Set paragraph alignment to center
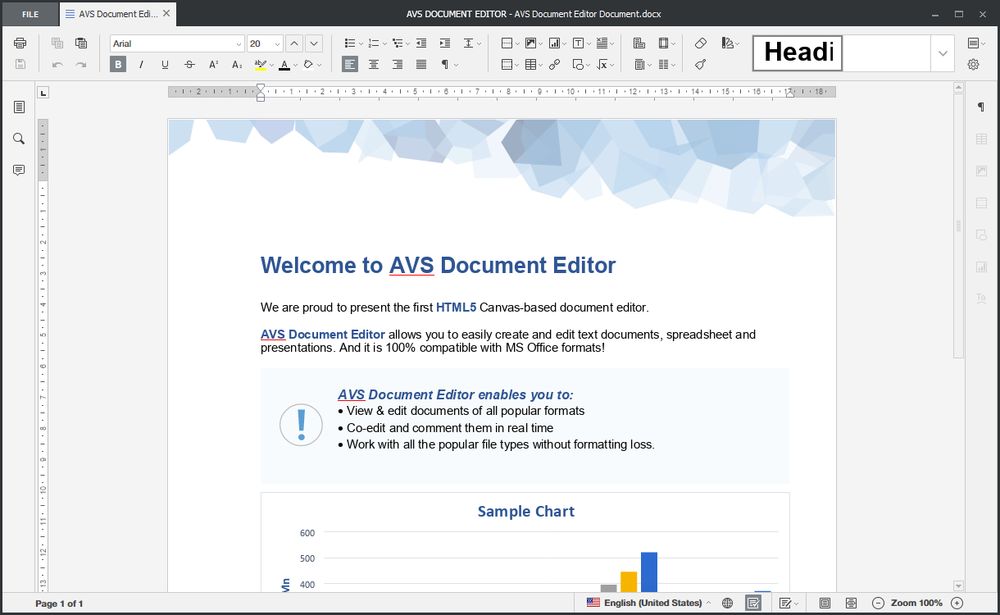1000x615 pixels. tap(374, 64)
